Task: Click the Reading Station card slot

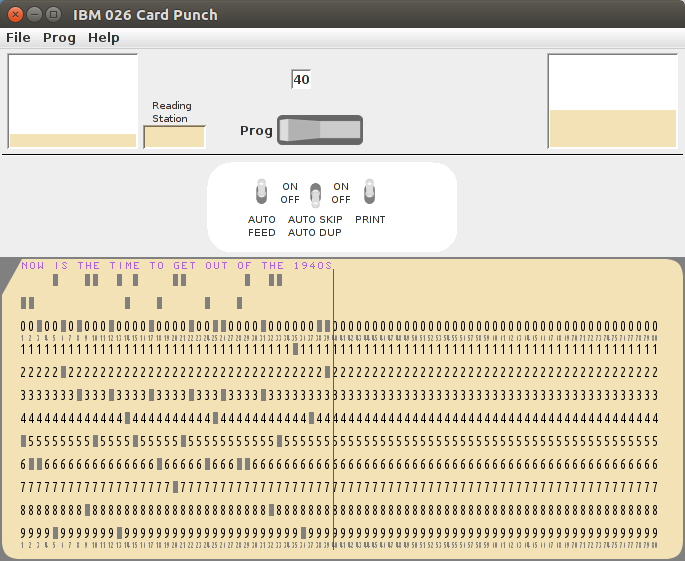Action: (174, 137)
